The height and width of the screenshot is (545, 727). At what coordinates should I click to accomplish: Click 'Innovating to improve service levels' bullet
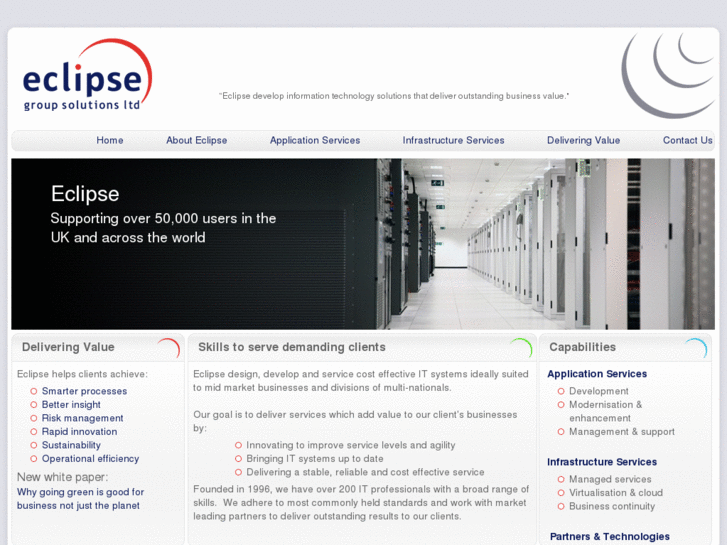point(351,445)
